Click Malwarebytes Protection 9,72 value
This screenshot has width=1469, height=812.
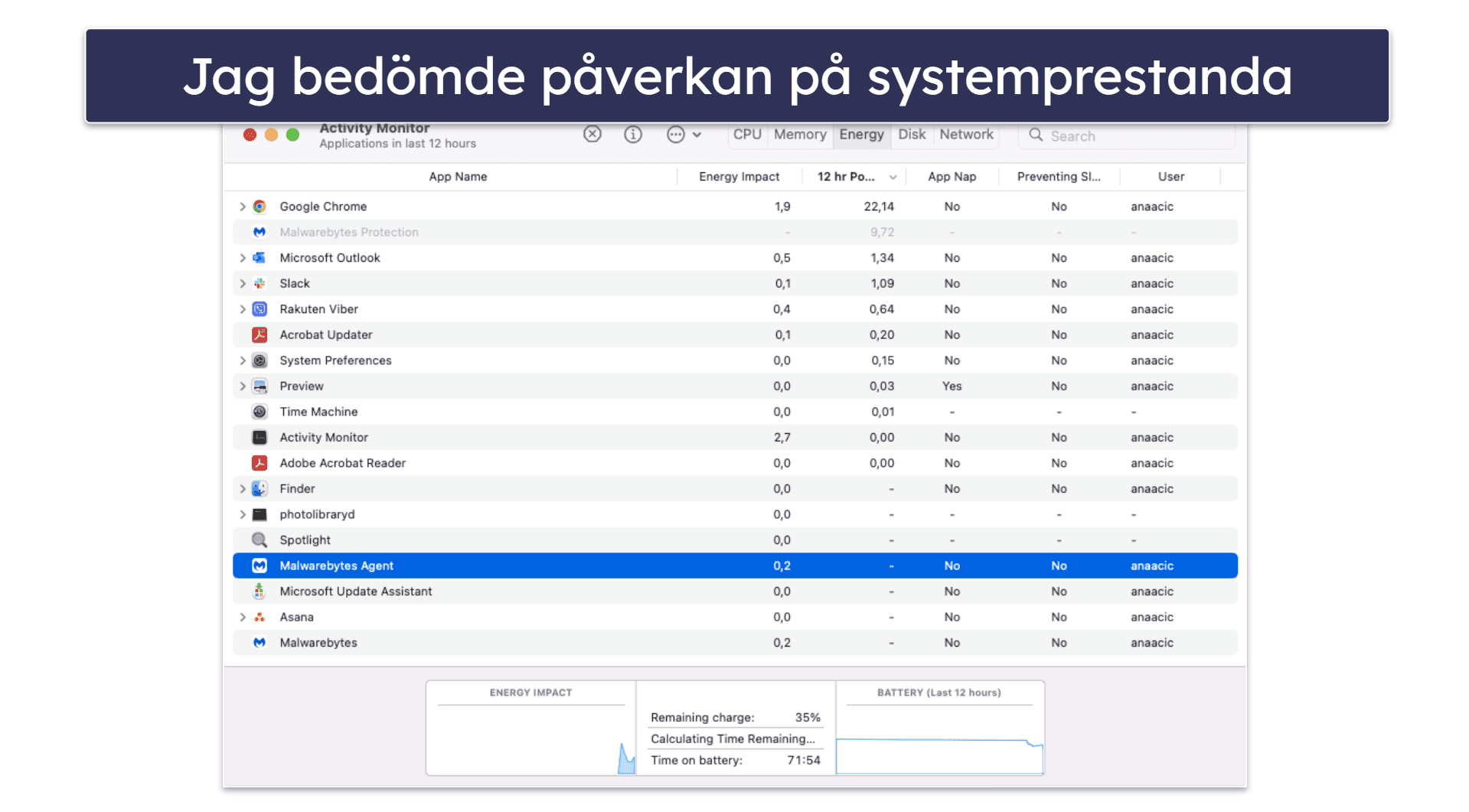882,232
